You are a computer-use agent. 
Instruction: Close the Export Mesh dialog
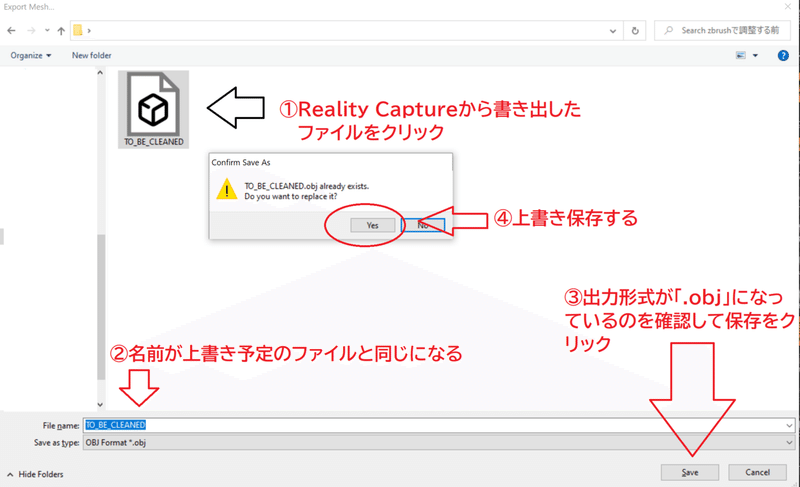click(788, 7)
